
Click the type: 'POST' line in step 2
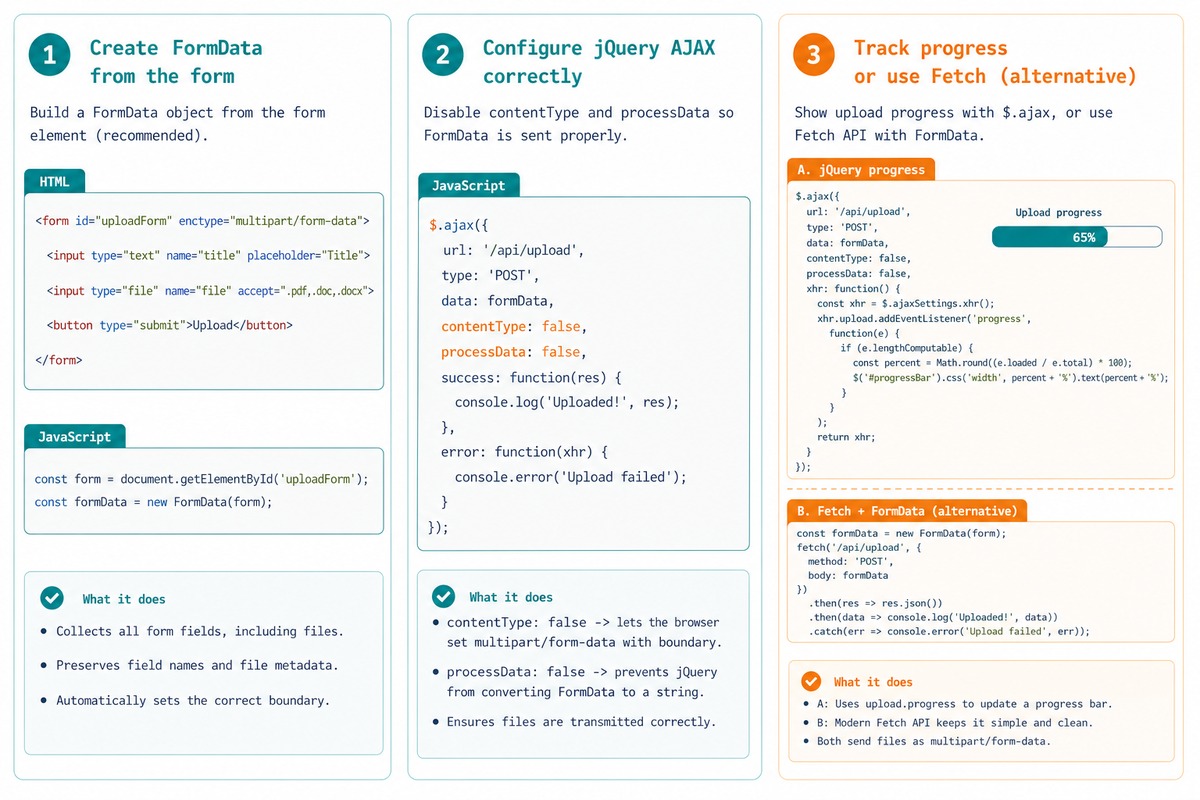tap(491, 275)
